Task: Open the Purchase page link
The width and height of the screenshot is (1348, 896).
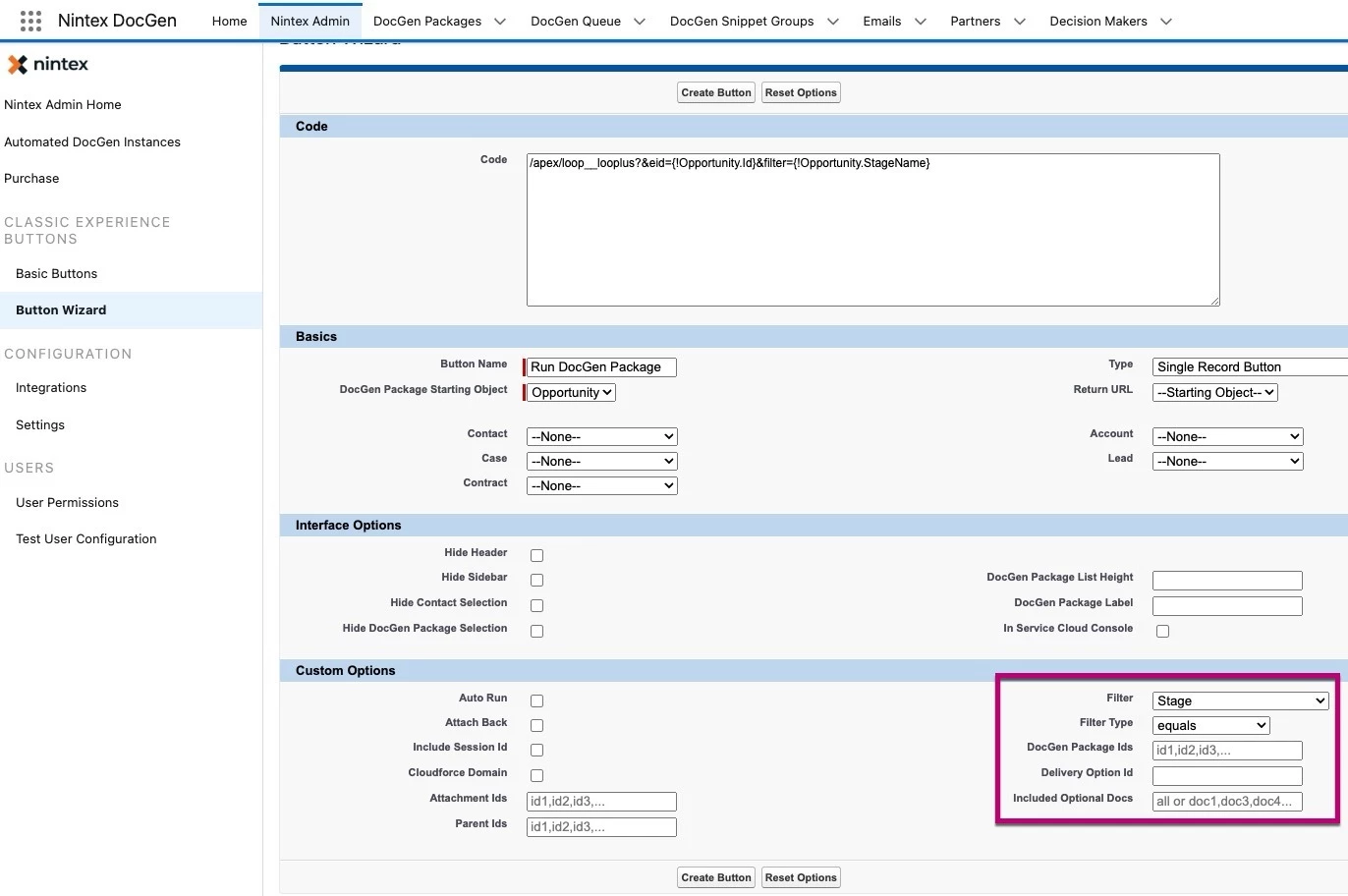Action: (x=31, y=178)
